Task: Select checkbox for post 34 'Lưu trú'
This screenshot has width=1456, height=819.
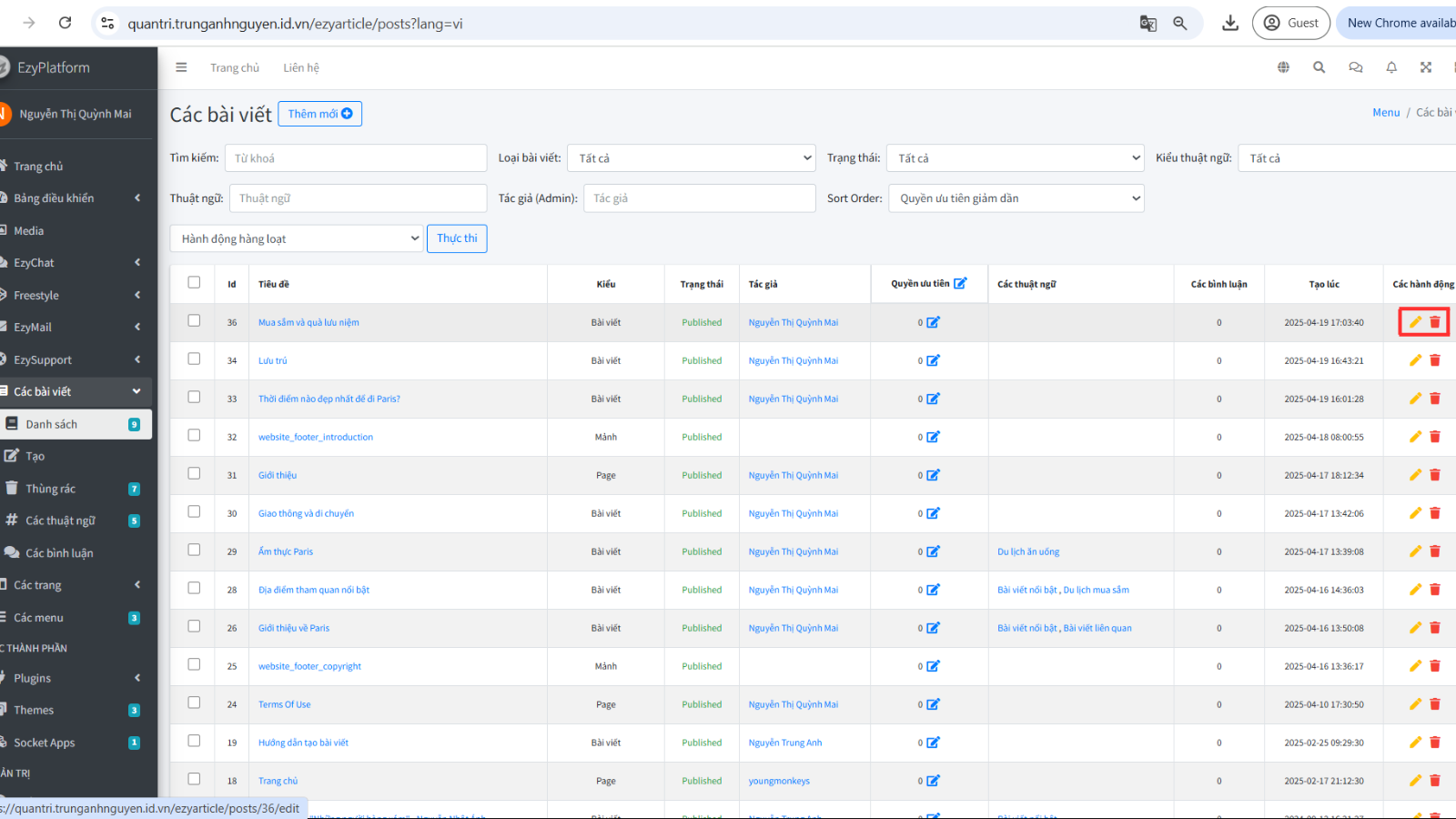Action: coord(194,359)
